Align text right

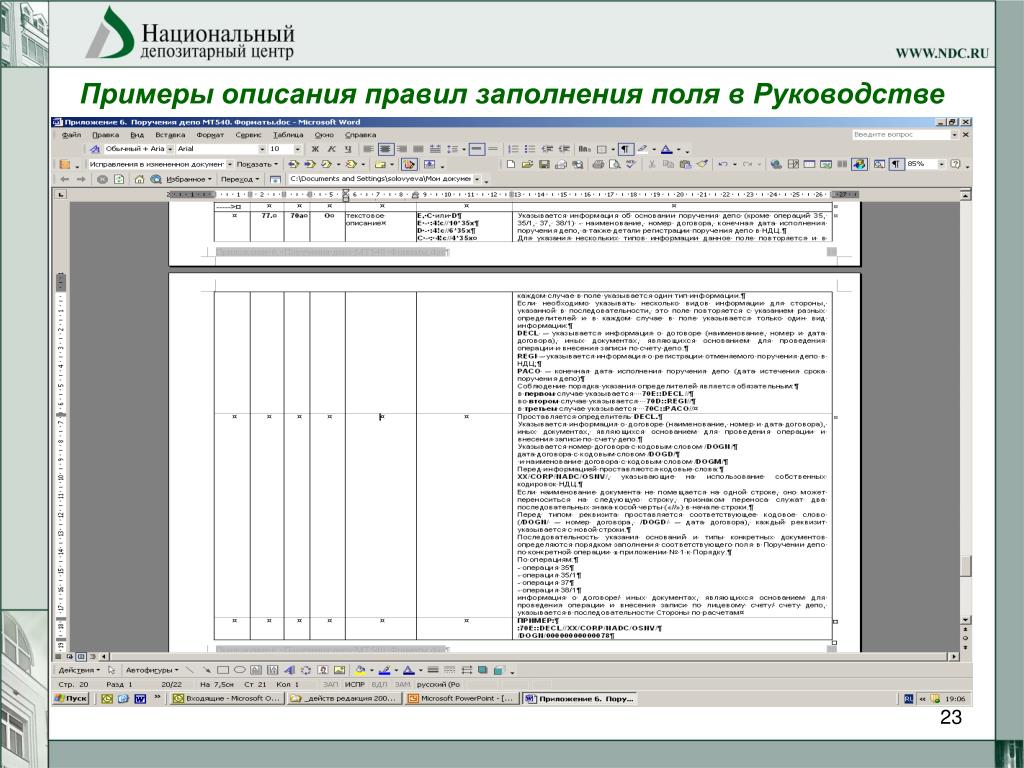(x=402, y=149)
